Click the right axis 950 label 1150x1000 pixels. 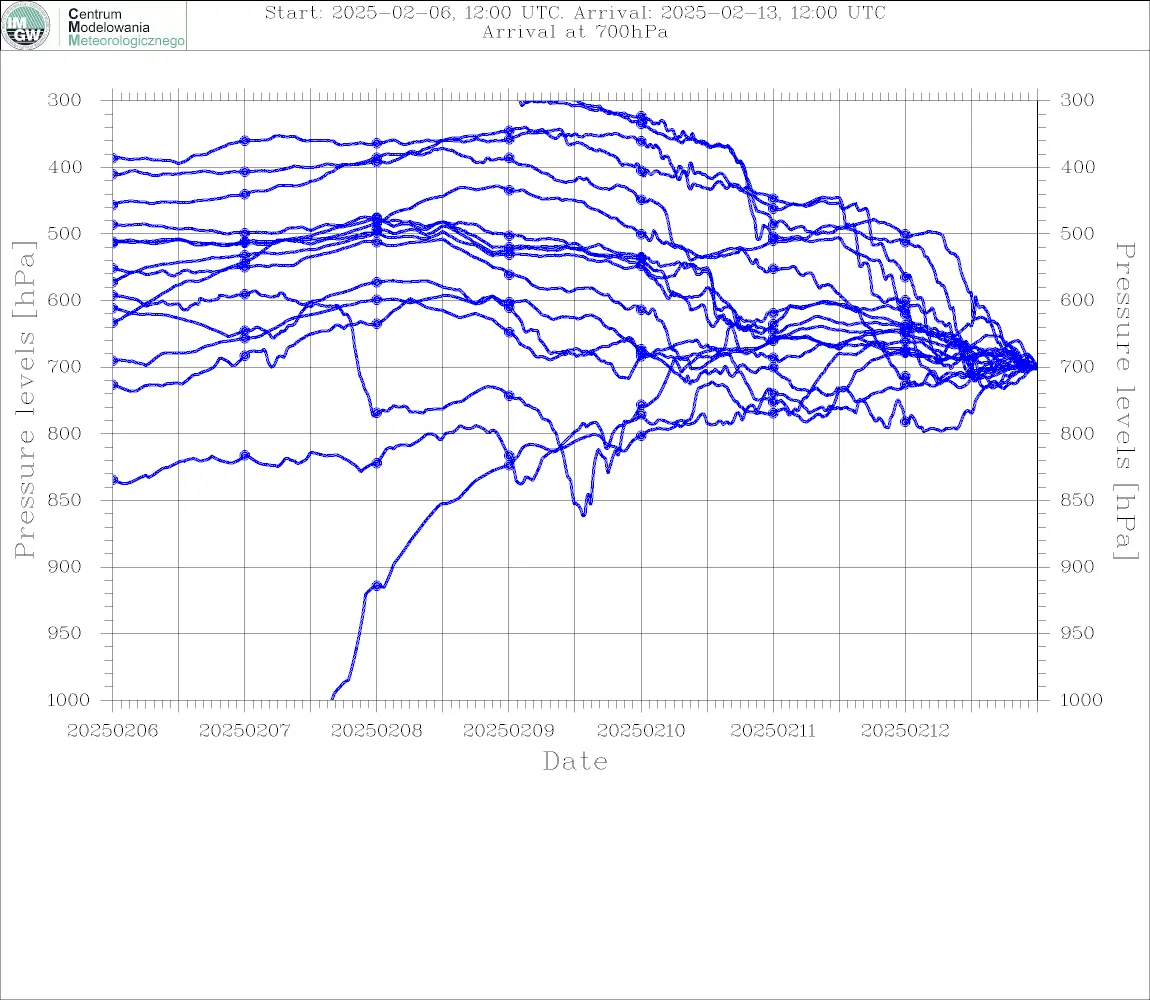1077,633
